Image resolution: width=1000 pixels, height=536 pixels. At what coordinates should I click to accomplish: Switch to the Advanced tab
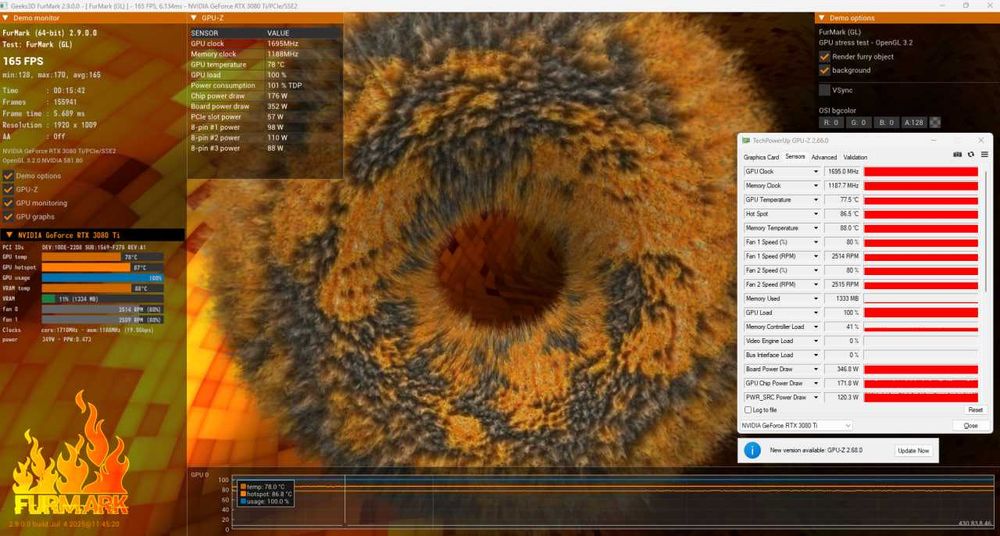(x=823, y=157)
